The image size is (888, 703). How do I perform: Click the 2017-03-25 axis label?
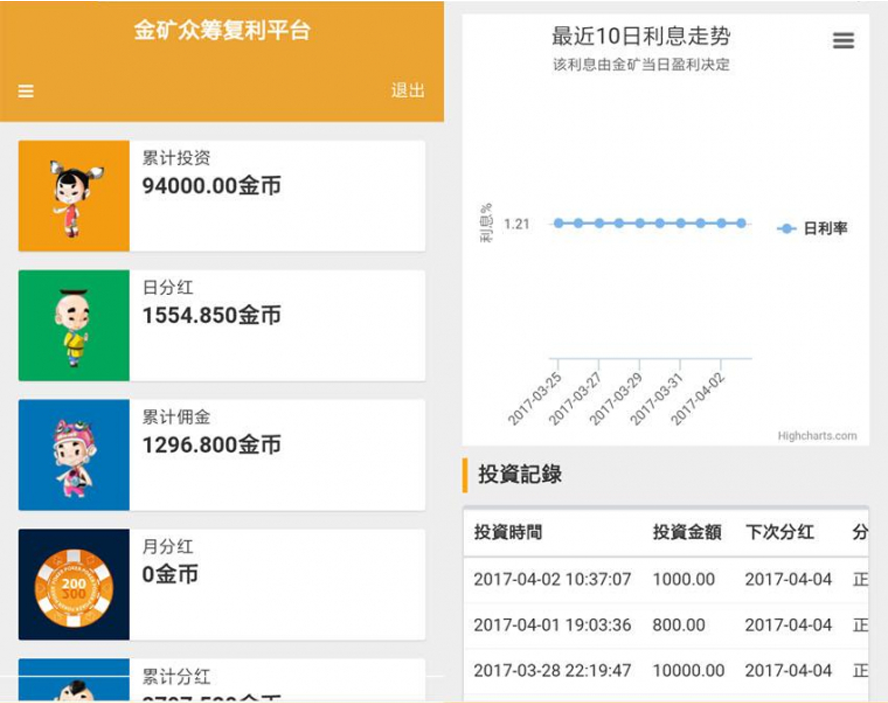[x=535, y=399]
